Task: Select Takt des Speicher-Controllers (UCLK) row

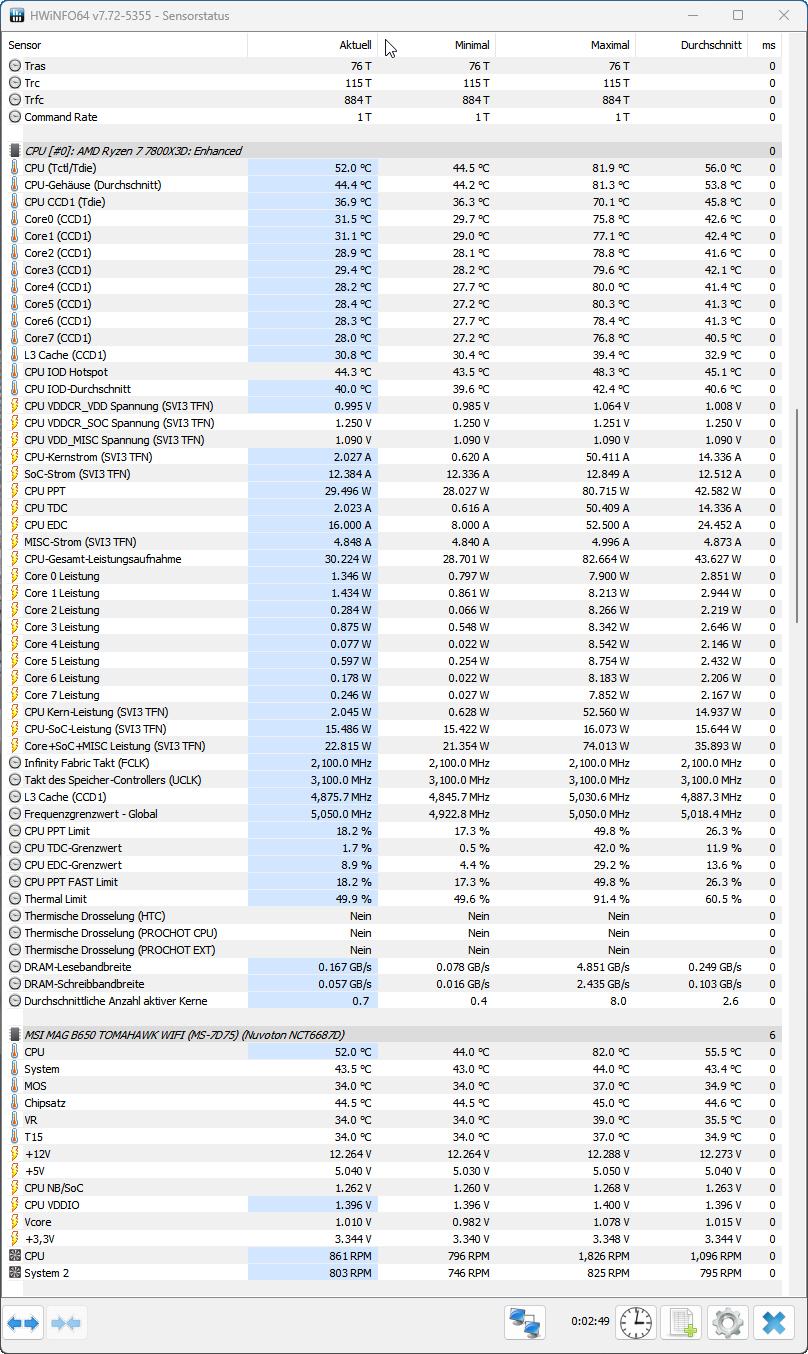Action: click(x=392, y=780)
